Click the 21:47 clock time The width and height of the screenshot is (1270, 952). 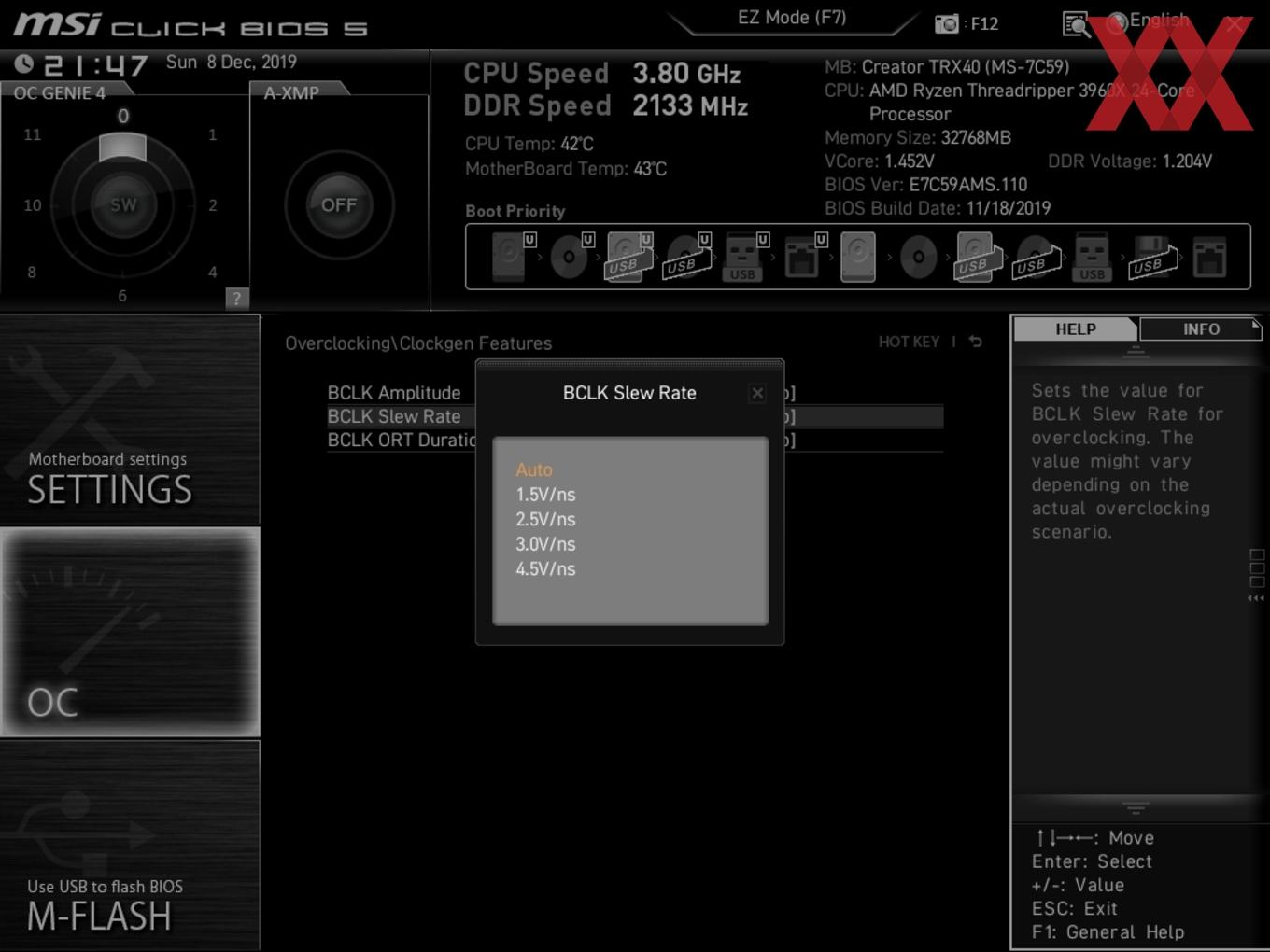pos(95,64)
